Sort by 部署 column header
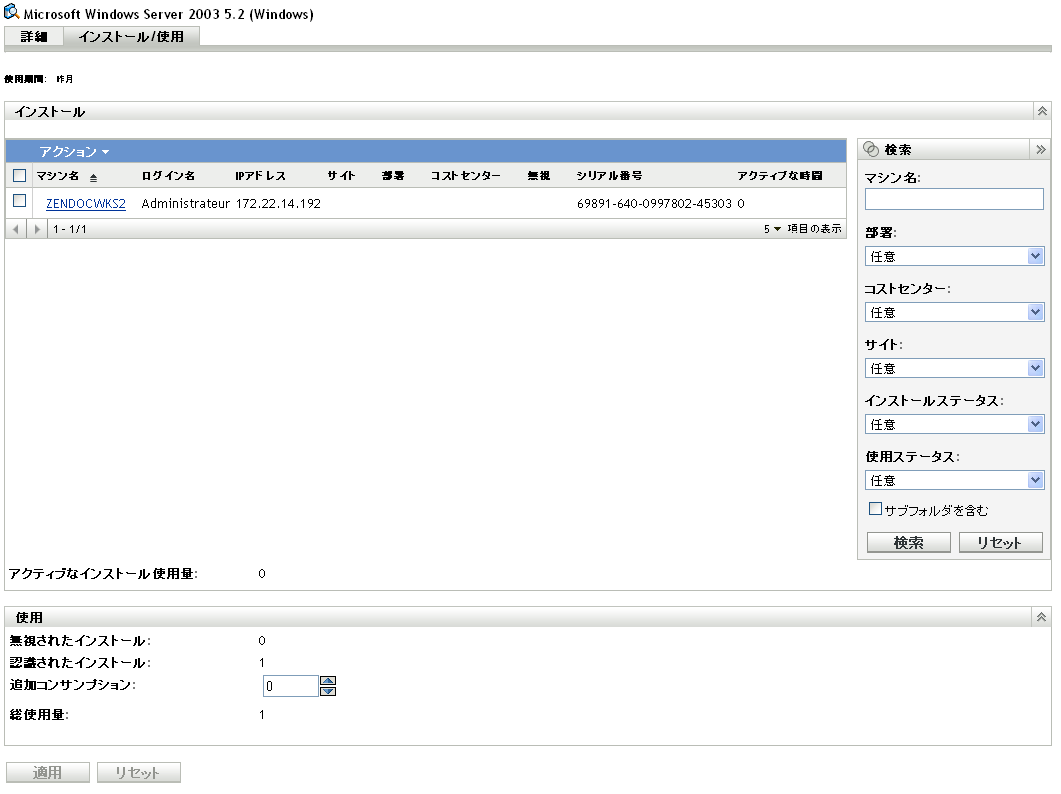1061x794 pixels. tap(392, 176)
